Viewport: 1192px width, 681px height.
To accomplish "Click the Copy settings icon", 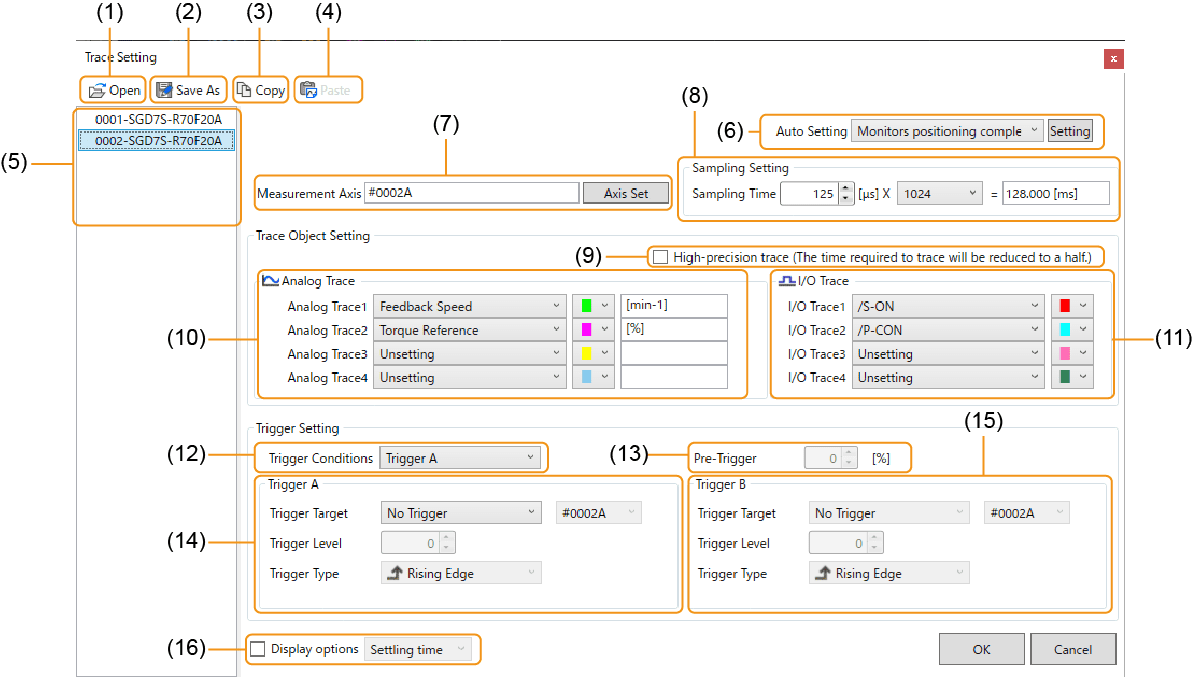I will pos(244,90).
